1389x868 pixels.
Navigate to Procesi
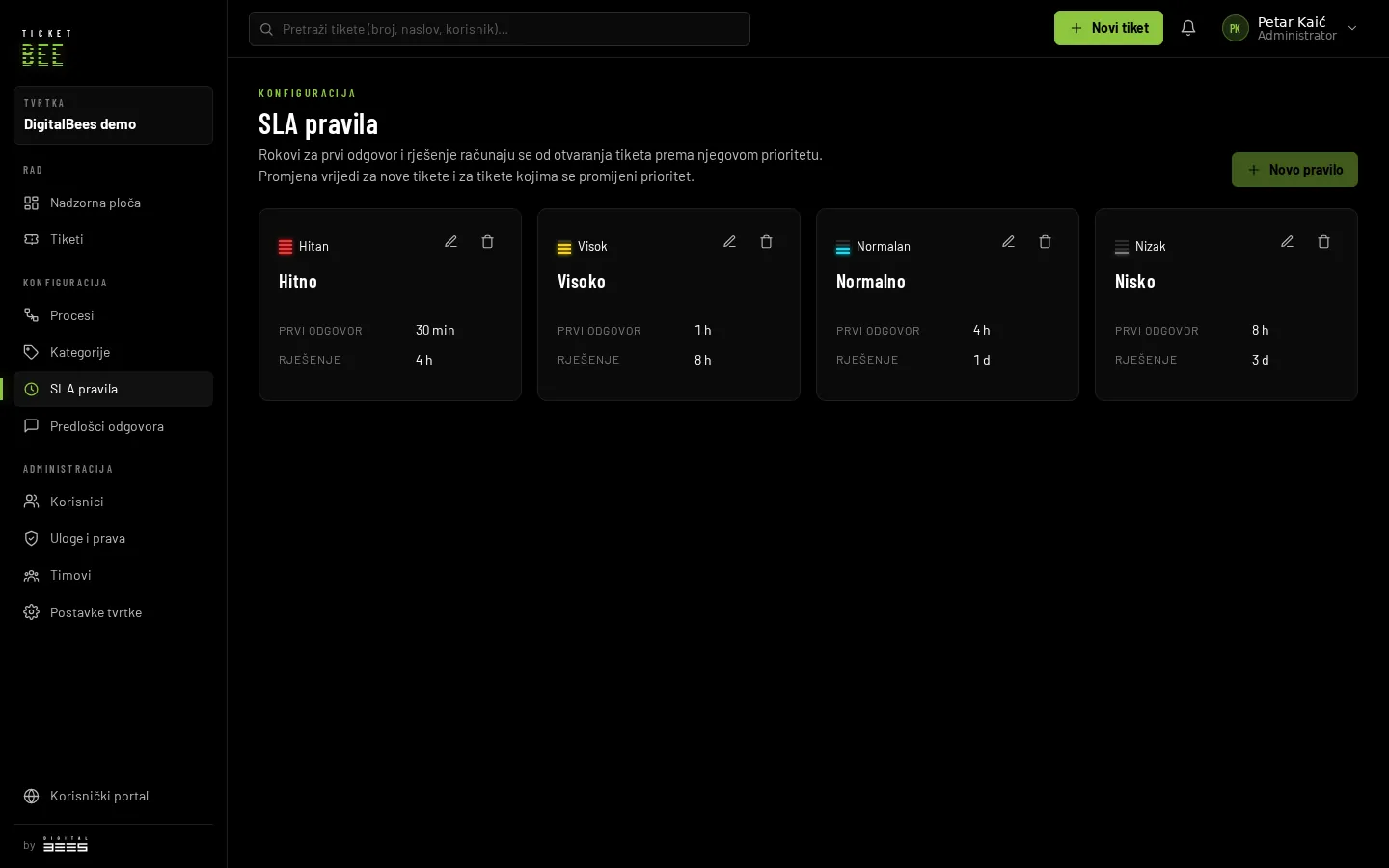(113, 315)
